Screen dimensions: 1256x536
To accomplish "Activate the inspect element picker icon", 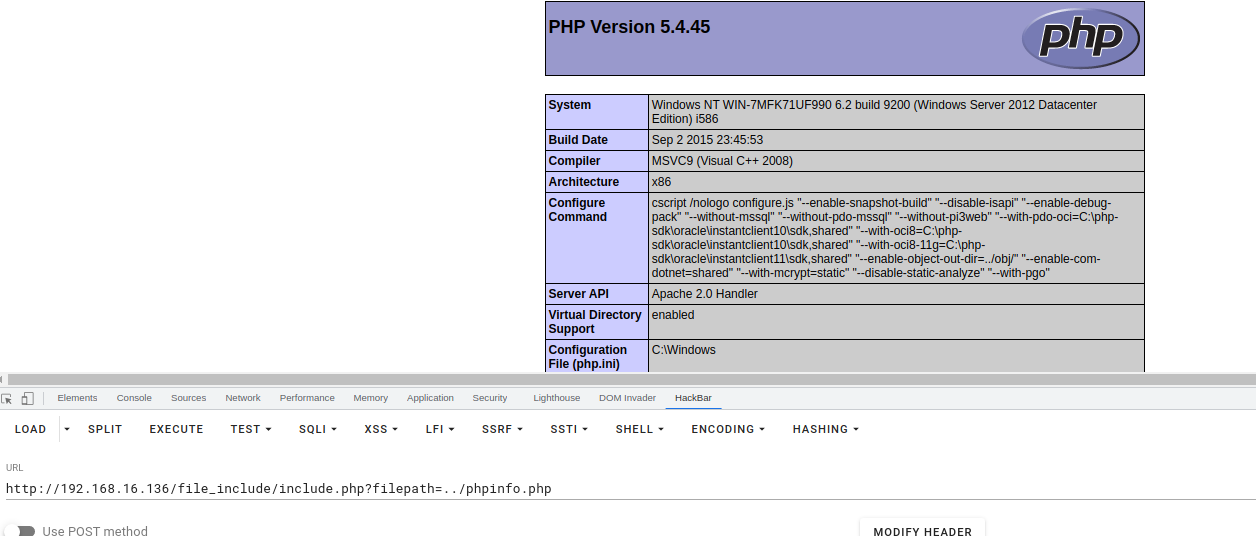I will coord(7,398).
